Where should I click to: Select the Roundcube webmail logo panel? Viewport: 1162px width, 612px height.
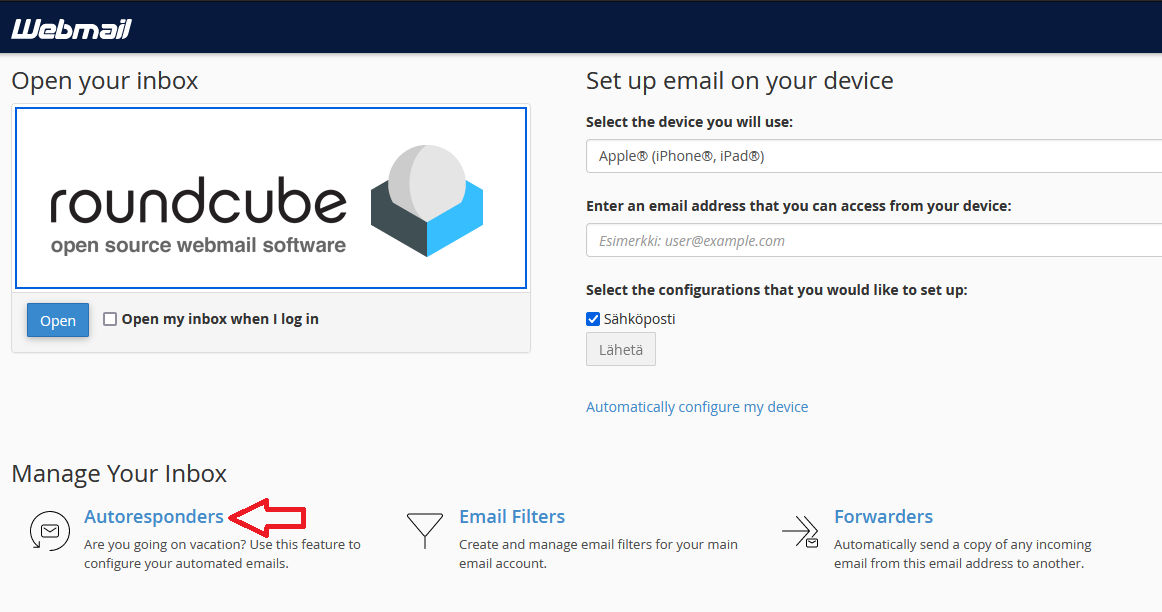271,198
